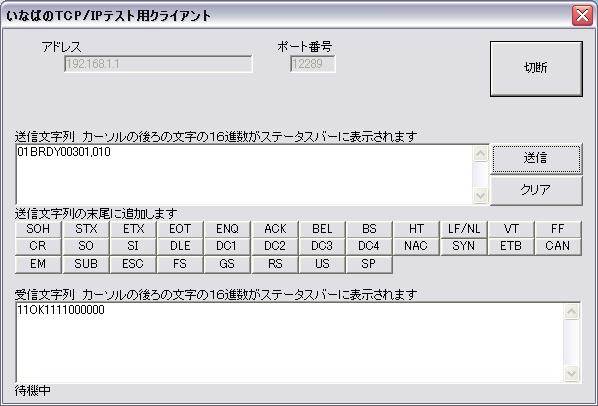Click inside the send string text area
The height and width of the screenshot is (406, 598).
point(244,174)
